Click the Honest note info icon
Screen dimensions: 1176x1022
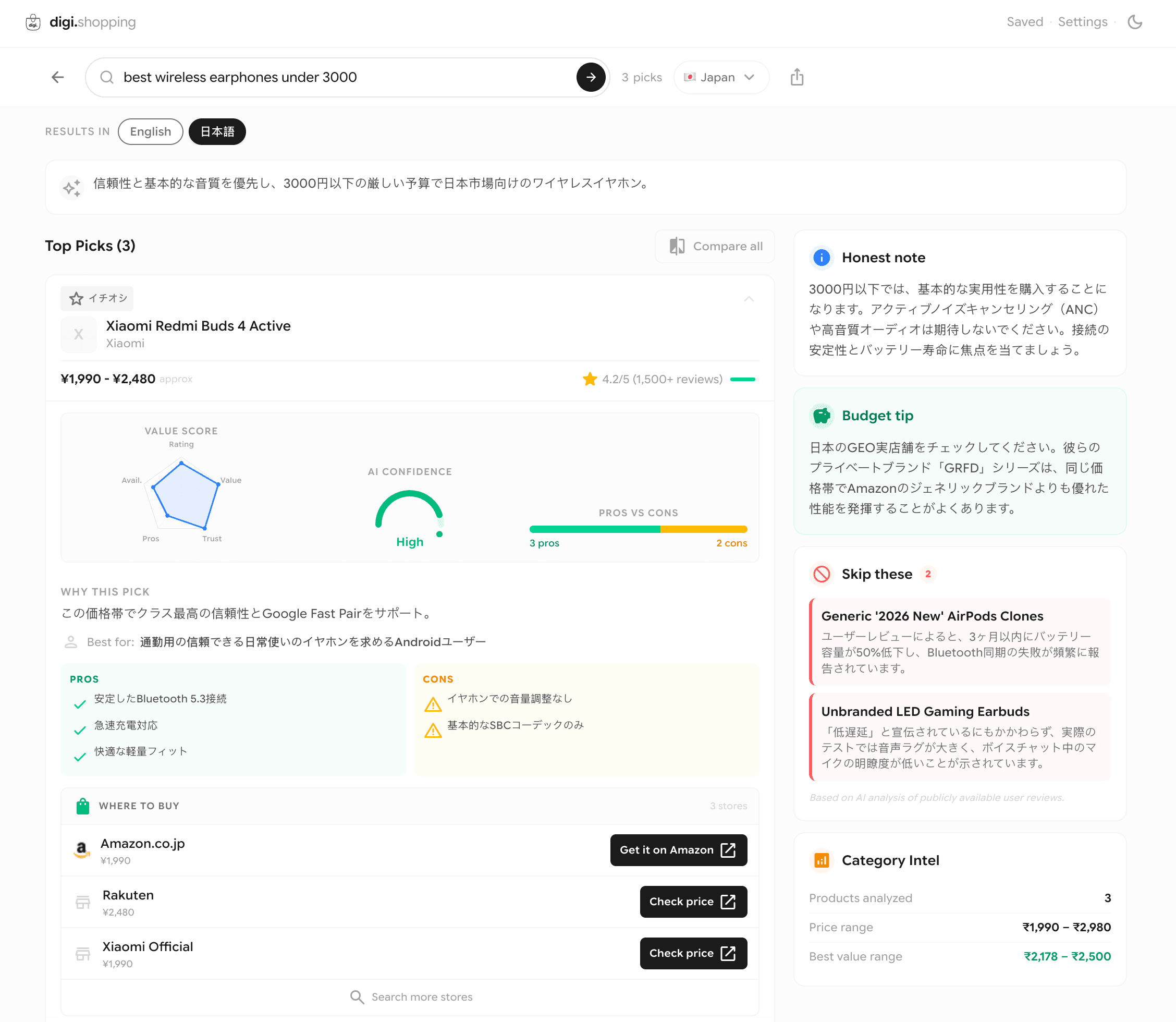pos(821,258)
